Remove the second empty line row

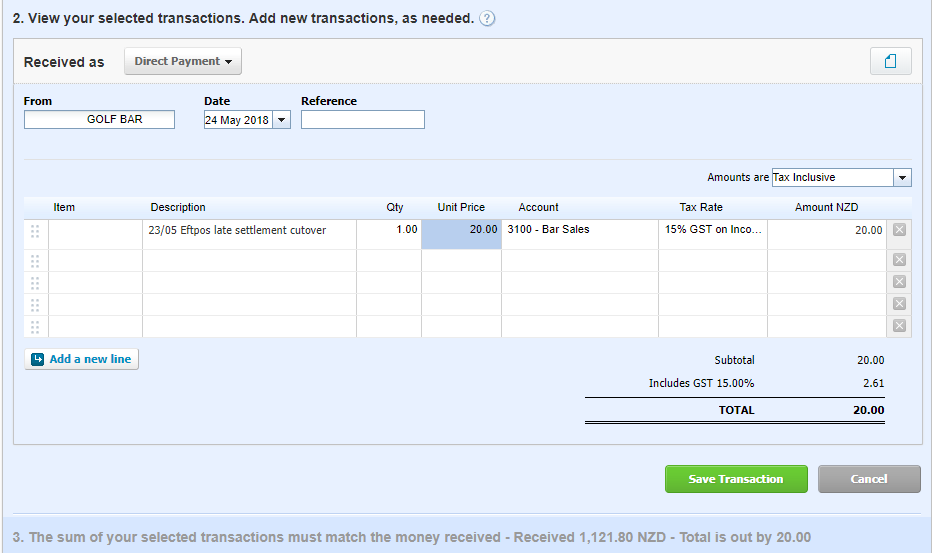(898, 260)
